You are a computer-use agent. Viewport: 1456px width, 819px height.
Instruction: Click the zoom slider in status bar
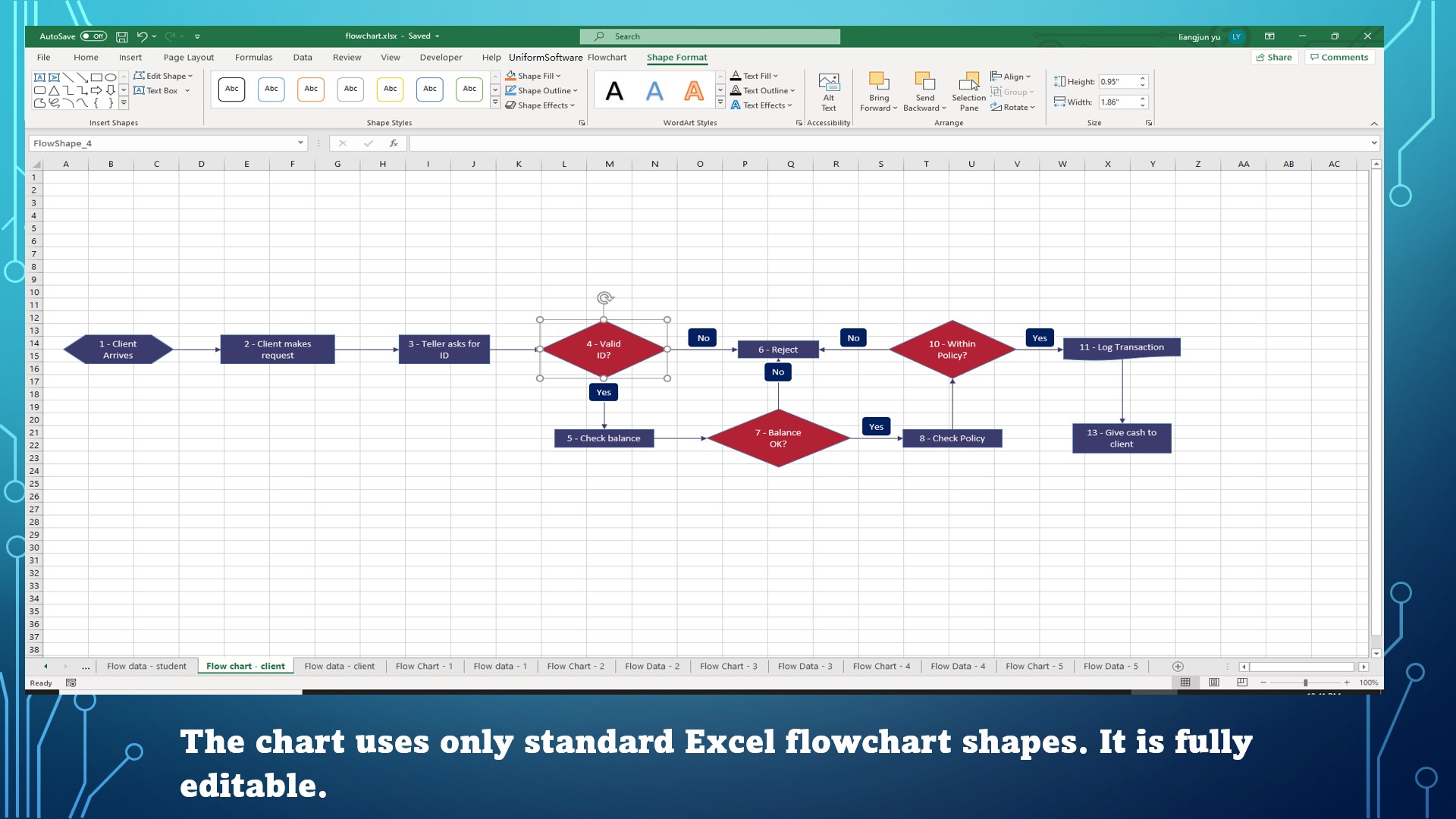click(x=1305, y=682)
